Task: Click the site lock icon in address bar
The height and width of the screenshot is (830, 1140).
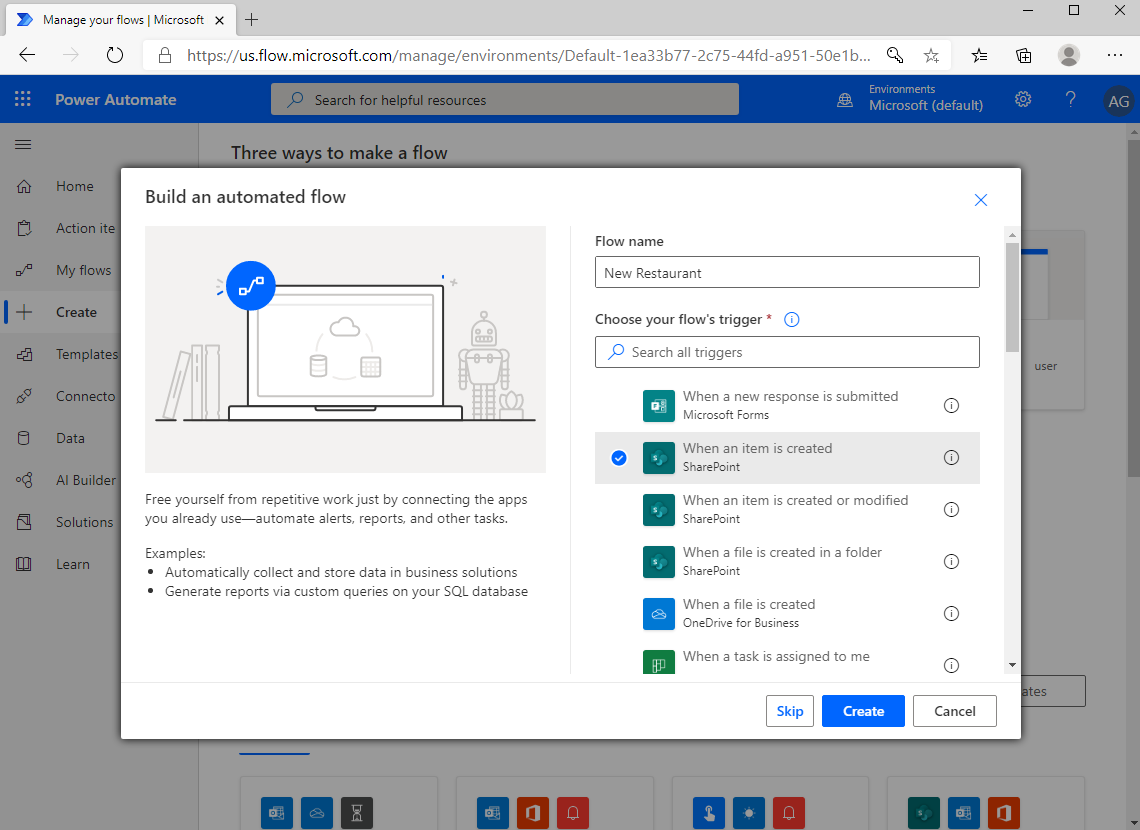Action: tap(165, 55)
